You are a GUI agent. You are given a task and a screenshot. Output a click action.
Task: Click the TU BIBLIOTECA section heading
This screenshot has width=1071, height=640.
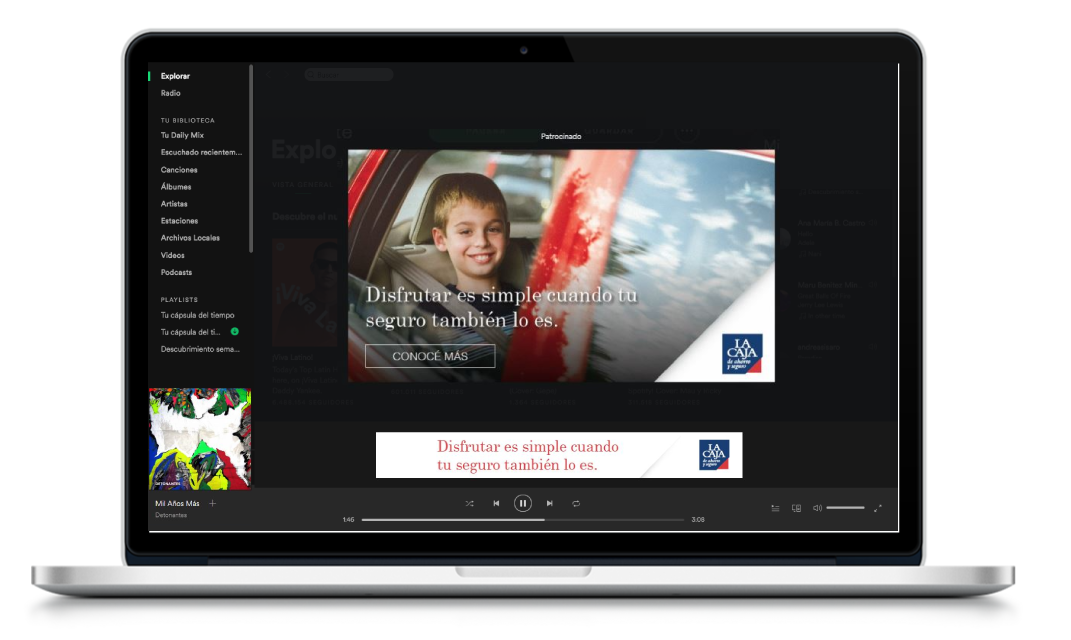coord(188,120)
